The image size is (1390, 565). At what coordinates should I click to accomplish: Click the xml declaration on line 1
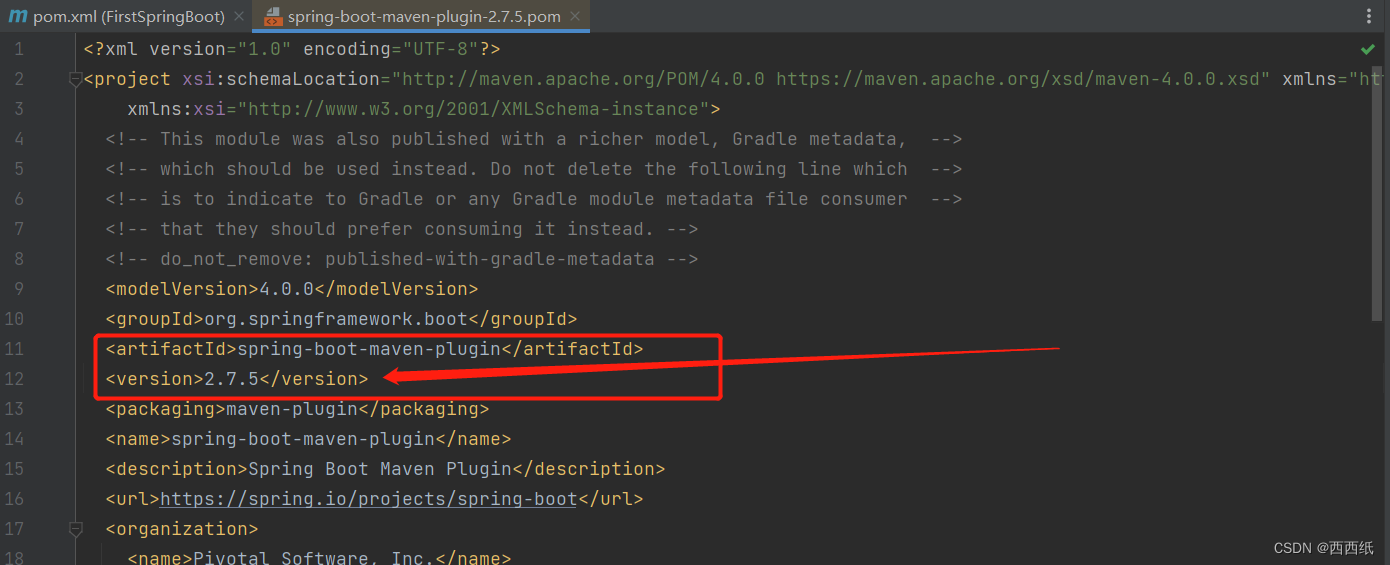coord(292,48)
